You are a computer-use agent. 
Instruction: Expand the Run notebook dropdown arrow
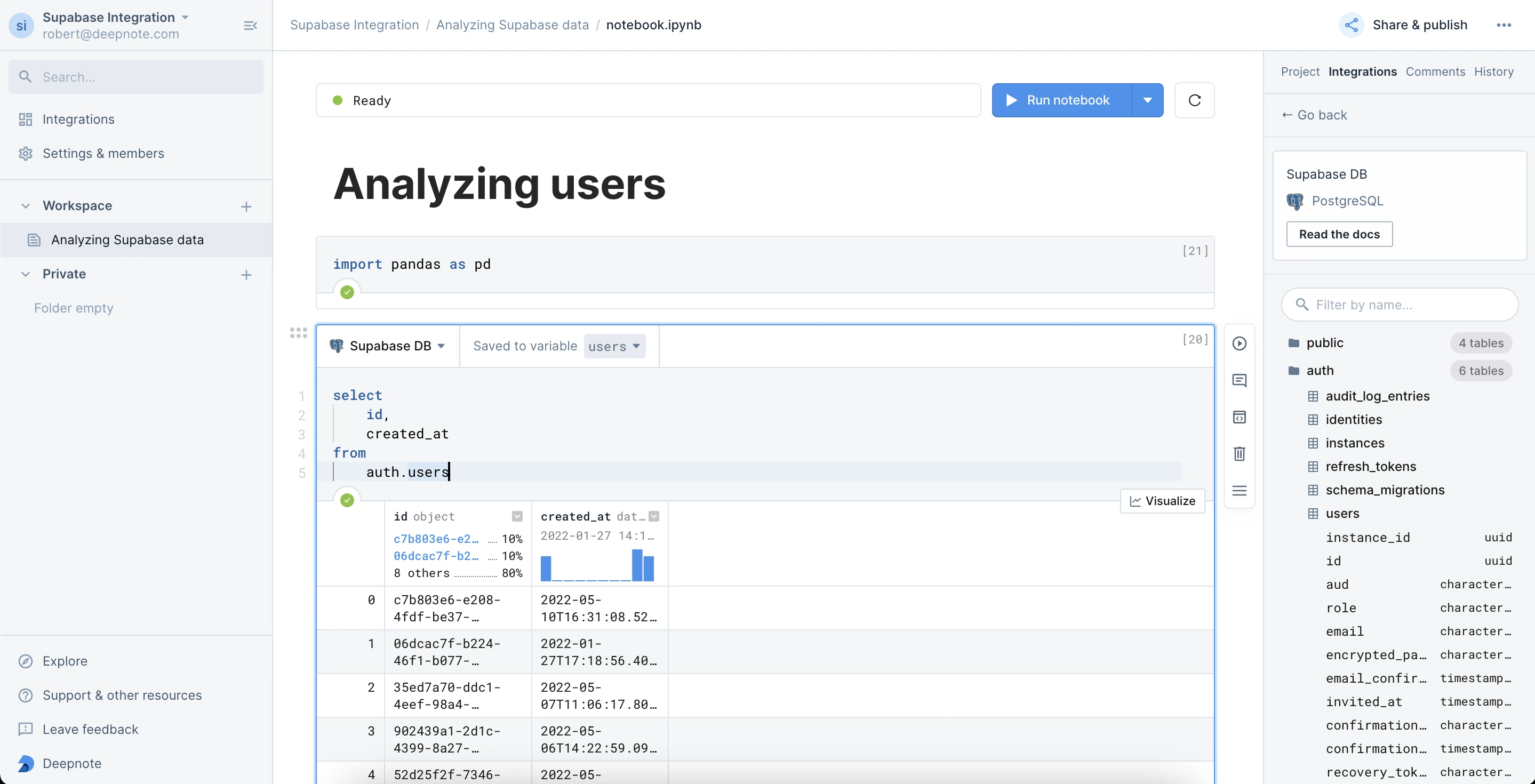[1147, 100]
